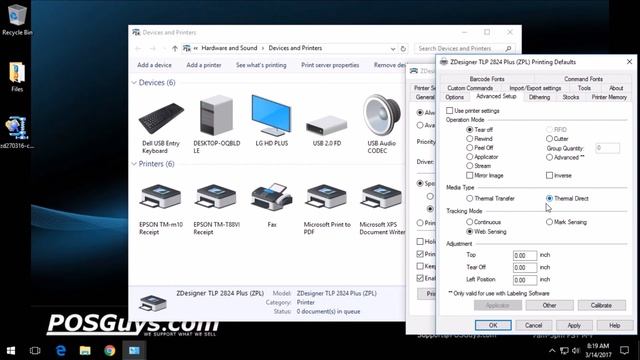Open the Custom Commands tab
Image resolution: width=640 pixels, height=360 pixels.
pyautogui.click(x=470, y=88)
